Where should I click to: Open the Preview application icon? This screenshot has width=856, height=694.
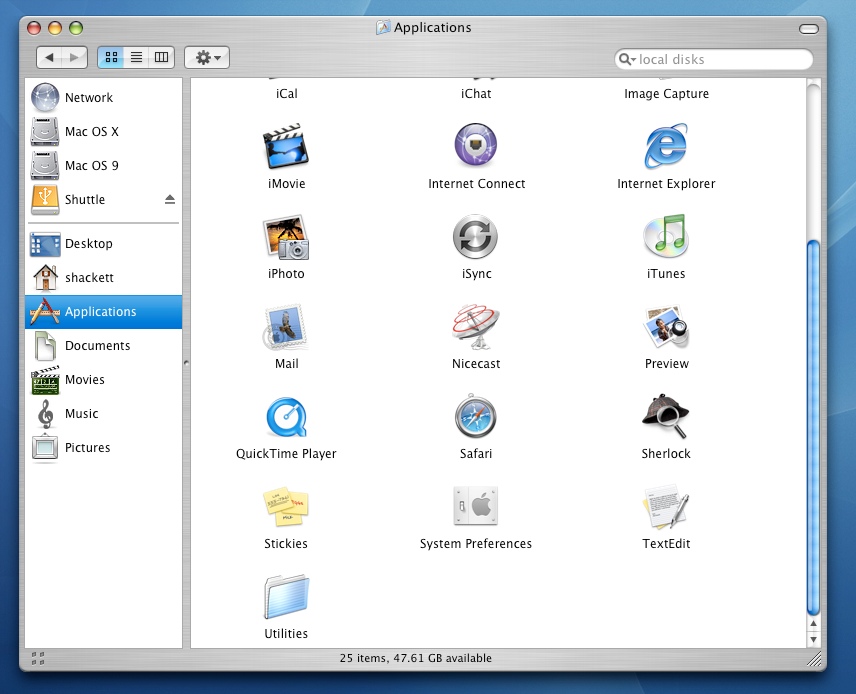click(x=666, y=327)
